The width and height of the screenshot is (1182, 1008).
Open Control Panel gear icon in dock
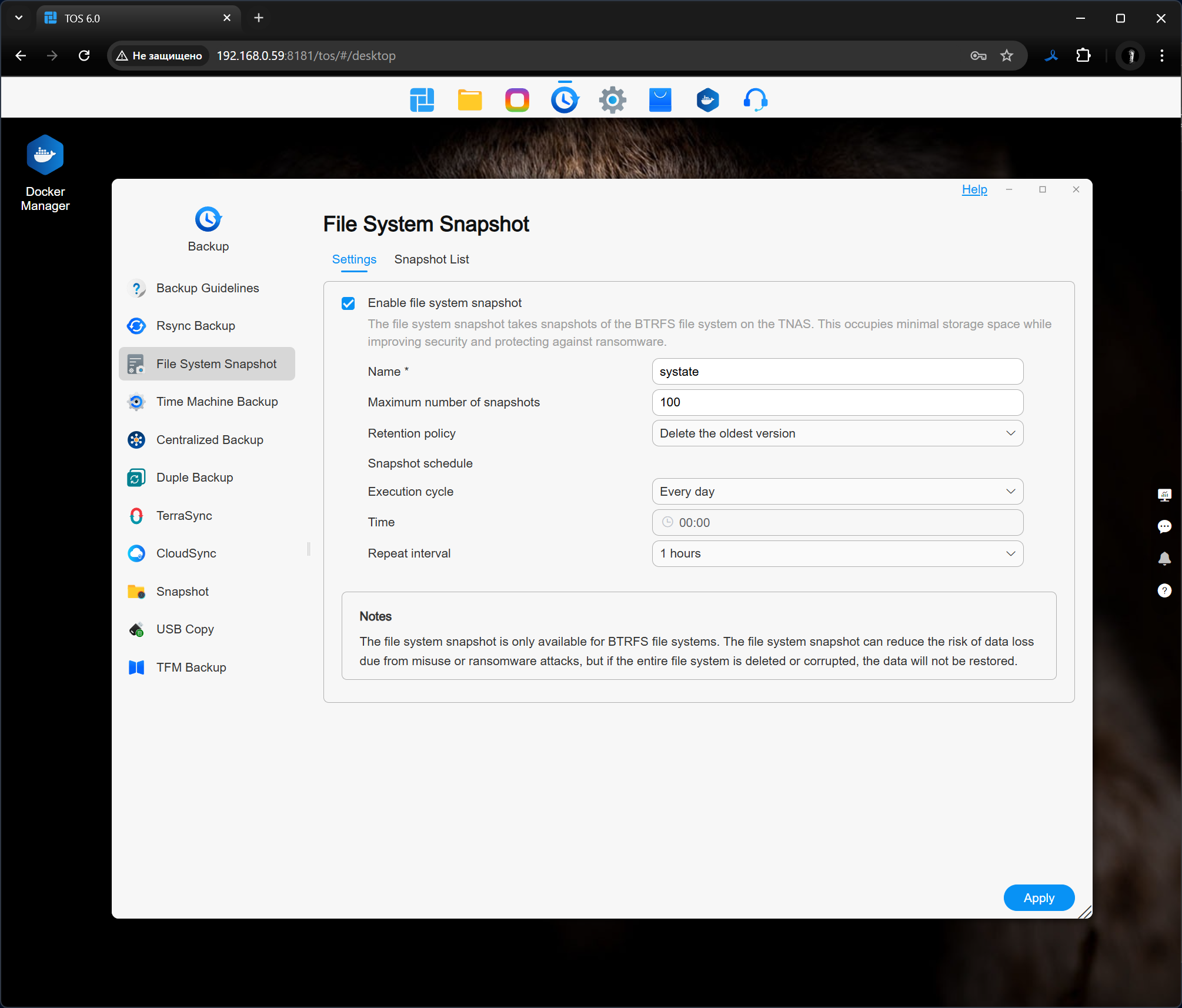(x=612, y=100)
